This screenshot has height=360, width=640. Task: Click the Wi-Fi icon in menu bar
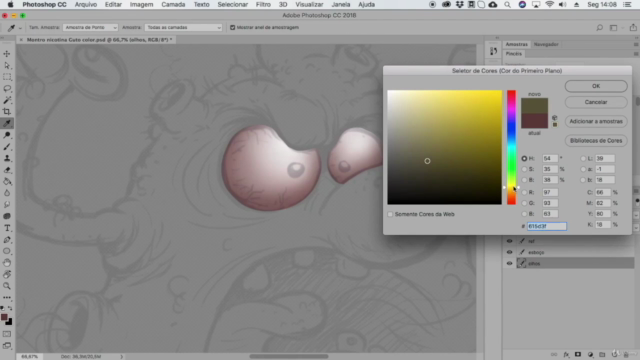(549, 4)
